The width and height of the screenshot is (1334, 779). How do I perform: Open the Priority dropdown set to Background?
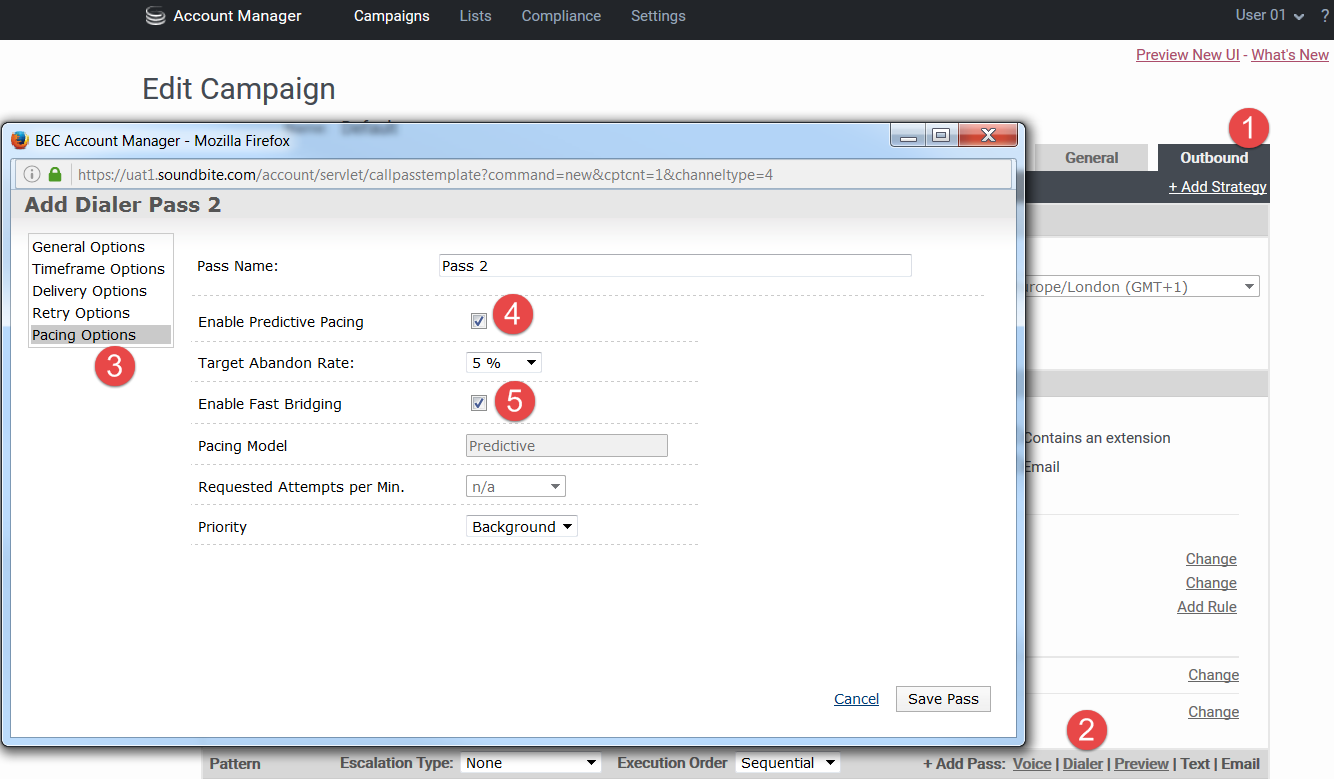click(521, 527)
